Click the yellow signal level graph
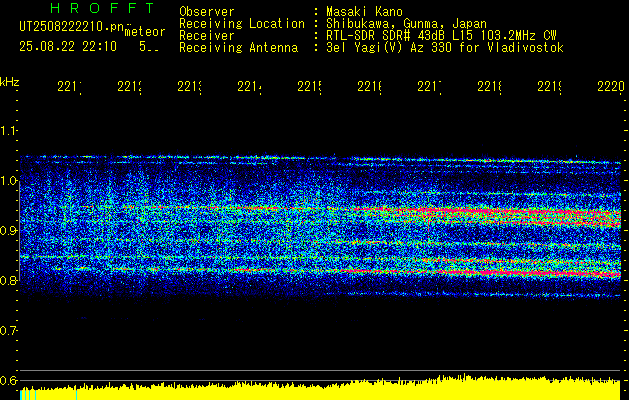629x400 pixels. pyautogui.click(x=320, y=388)
